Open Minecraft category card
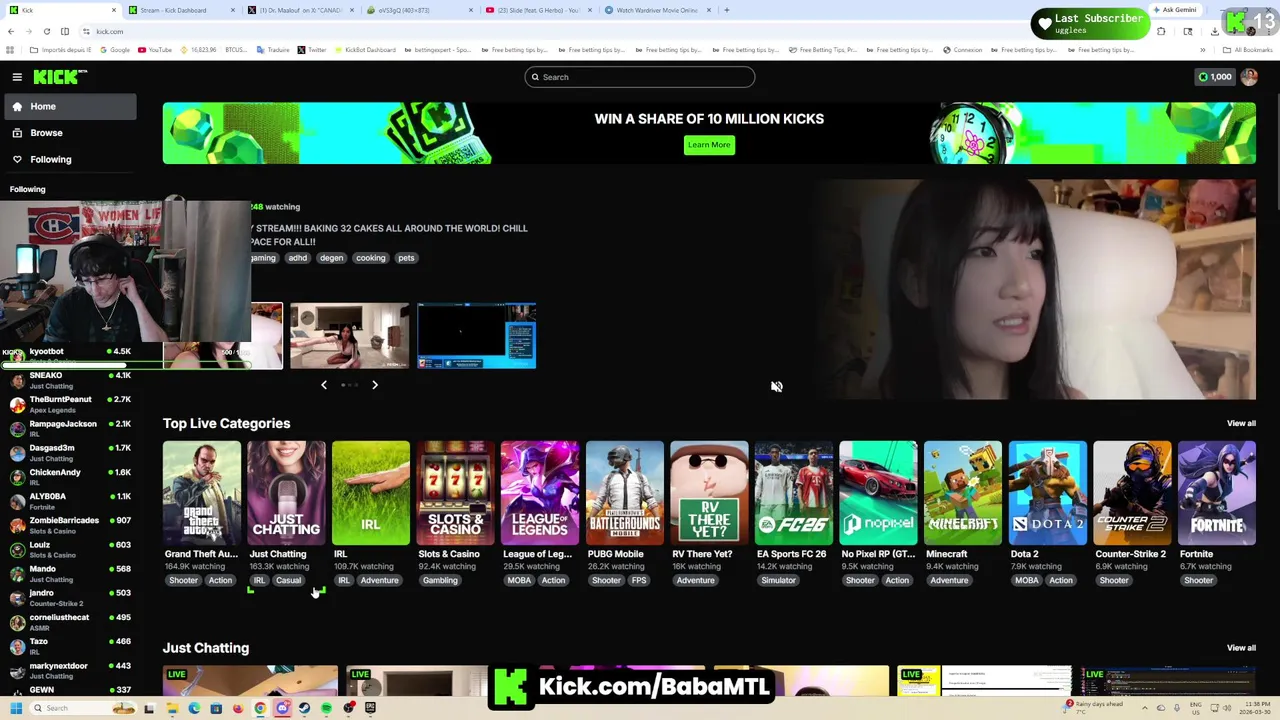1280x720 pixels. pos(962,493)
